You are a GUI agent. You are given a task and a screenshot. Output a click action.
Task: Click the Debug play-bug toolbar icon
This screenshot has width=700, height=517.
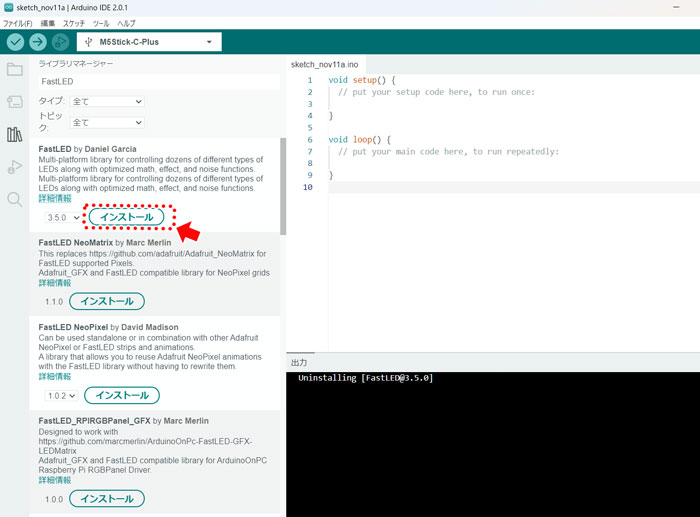(60, 42)
